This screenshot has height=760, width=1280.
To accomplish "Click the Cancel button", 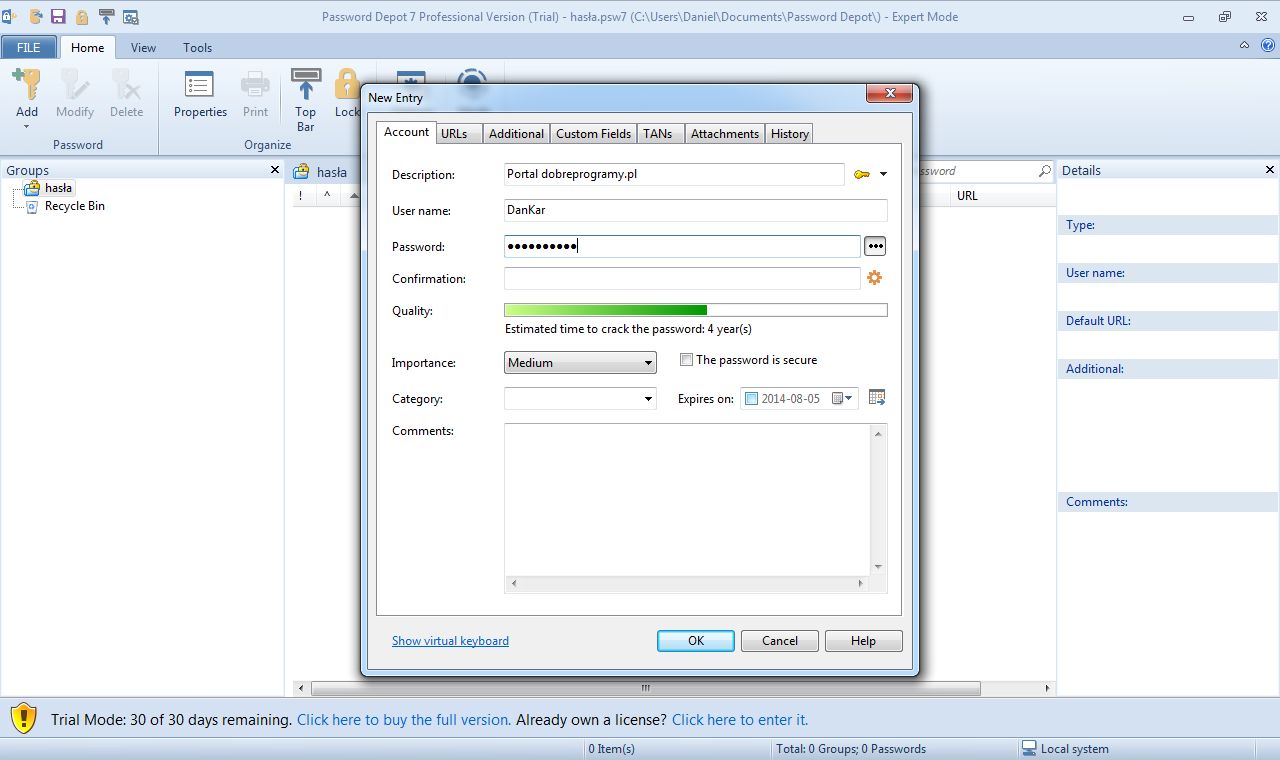I will point(780,641).
